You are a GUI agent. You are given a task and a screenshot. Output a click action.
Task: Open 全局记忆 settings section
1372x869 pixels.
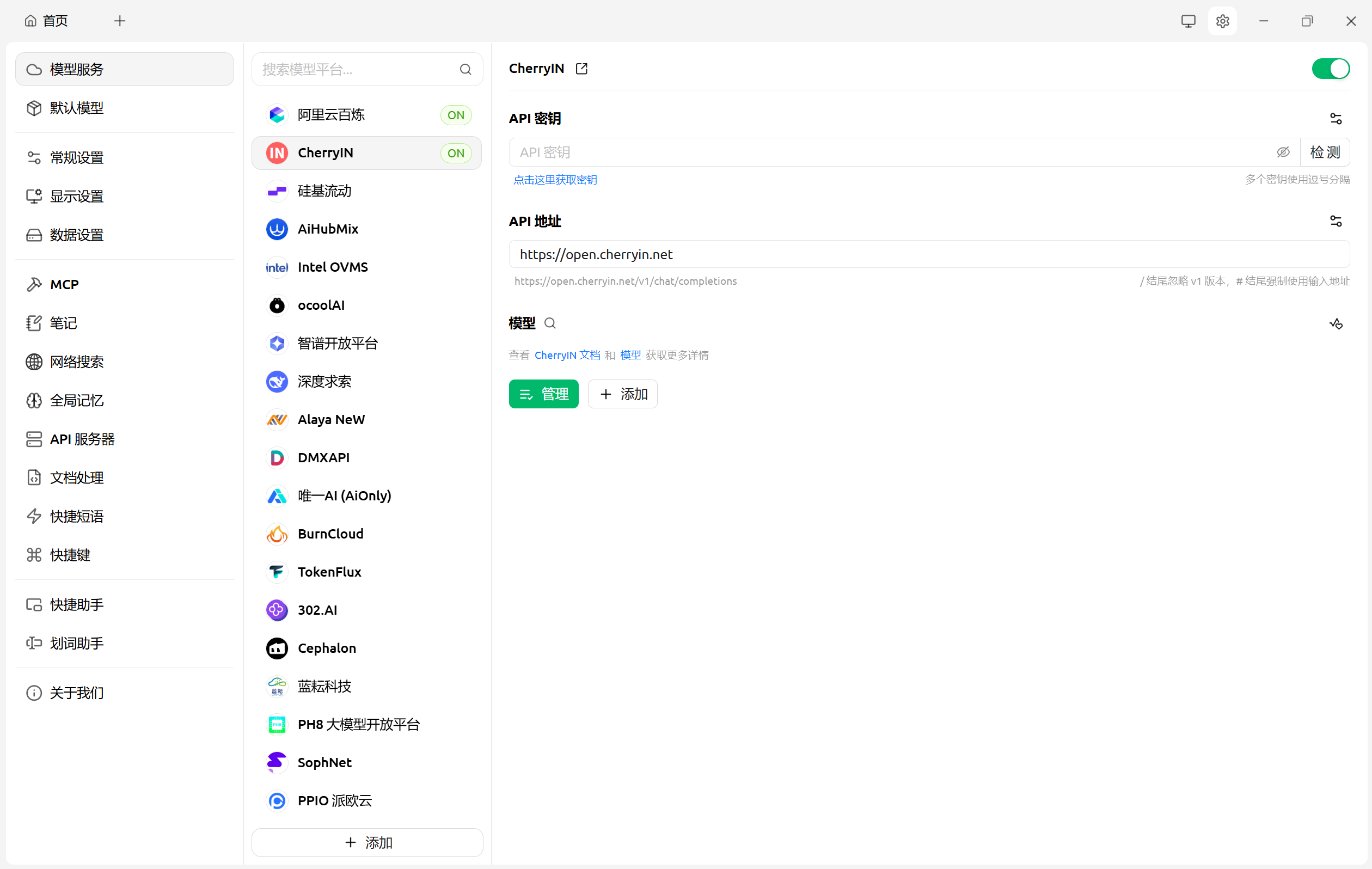coord(125,401)
